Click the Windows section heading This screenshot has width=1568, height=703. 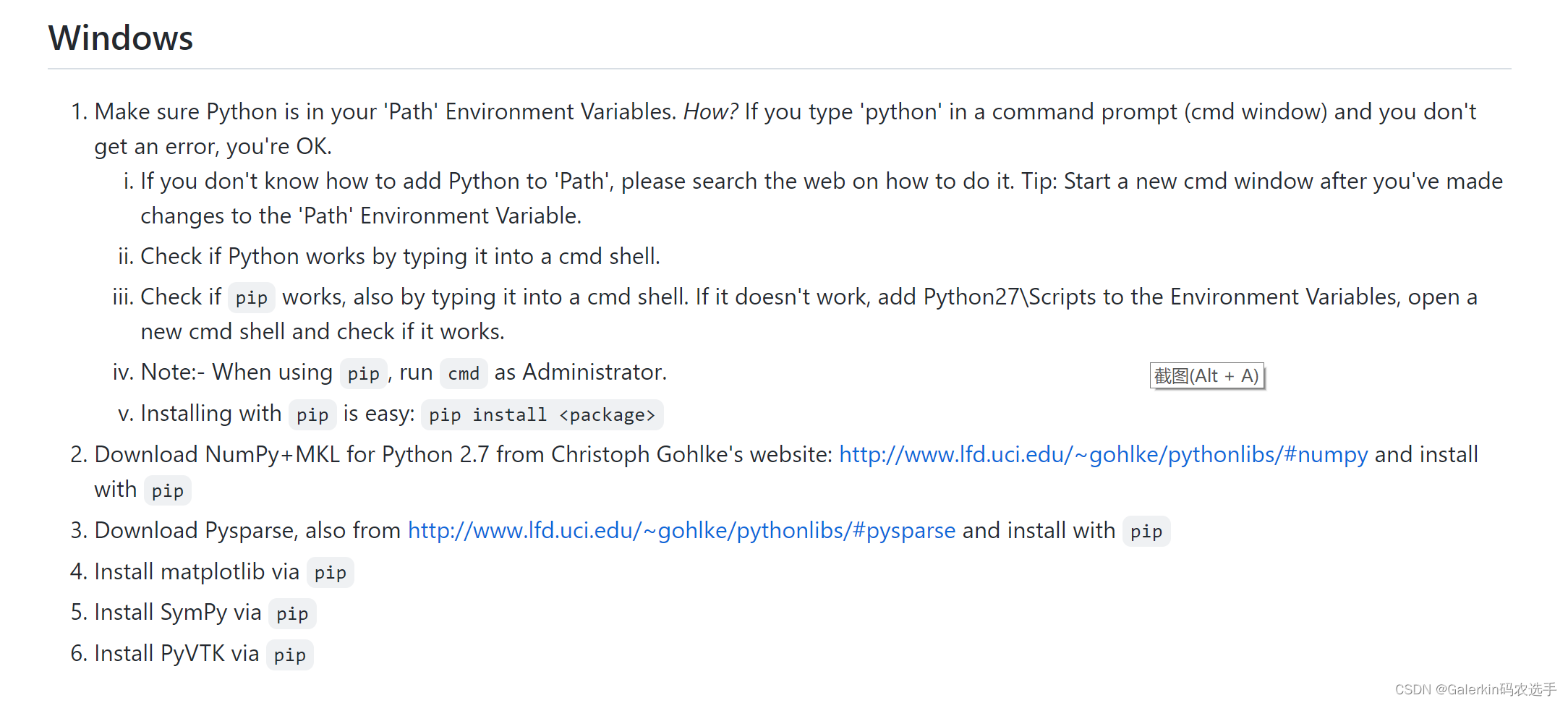121,38
